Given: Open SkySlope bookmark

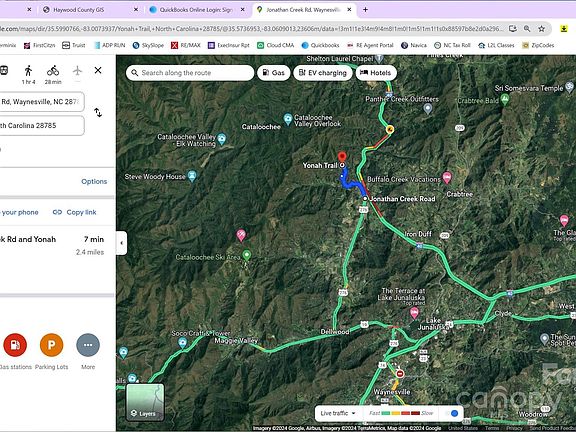Looking at the screenshot, I should tap(148, 45).
